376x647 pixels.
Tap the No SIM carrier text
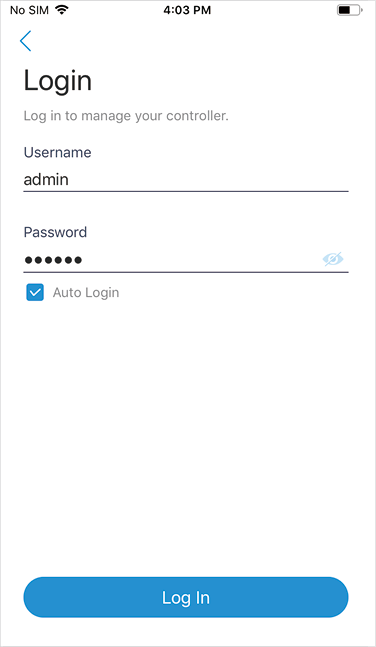click(29, 10)
